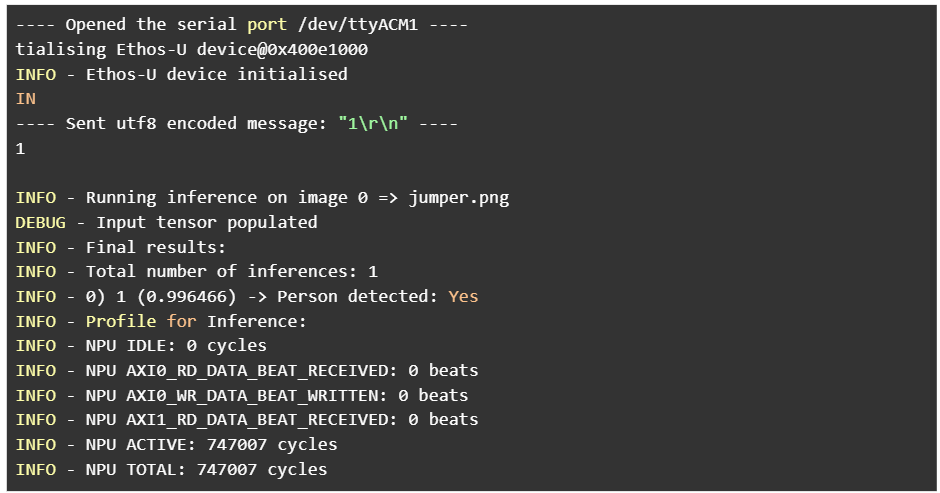Screen dimensions: 940x493
Task: Click the orange "Yes" detection result
Action: [x=463, y=296]
